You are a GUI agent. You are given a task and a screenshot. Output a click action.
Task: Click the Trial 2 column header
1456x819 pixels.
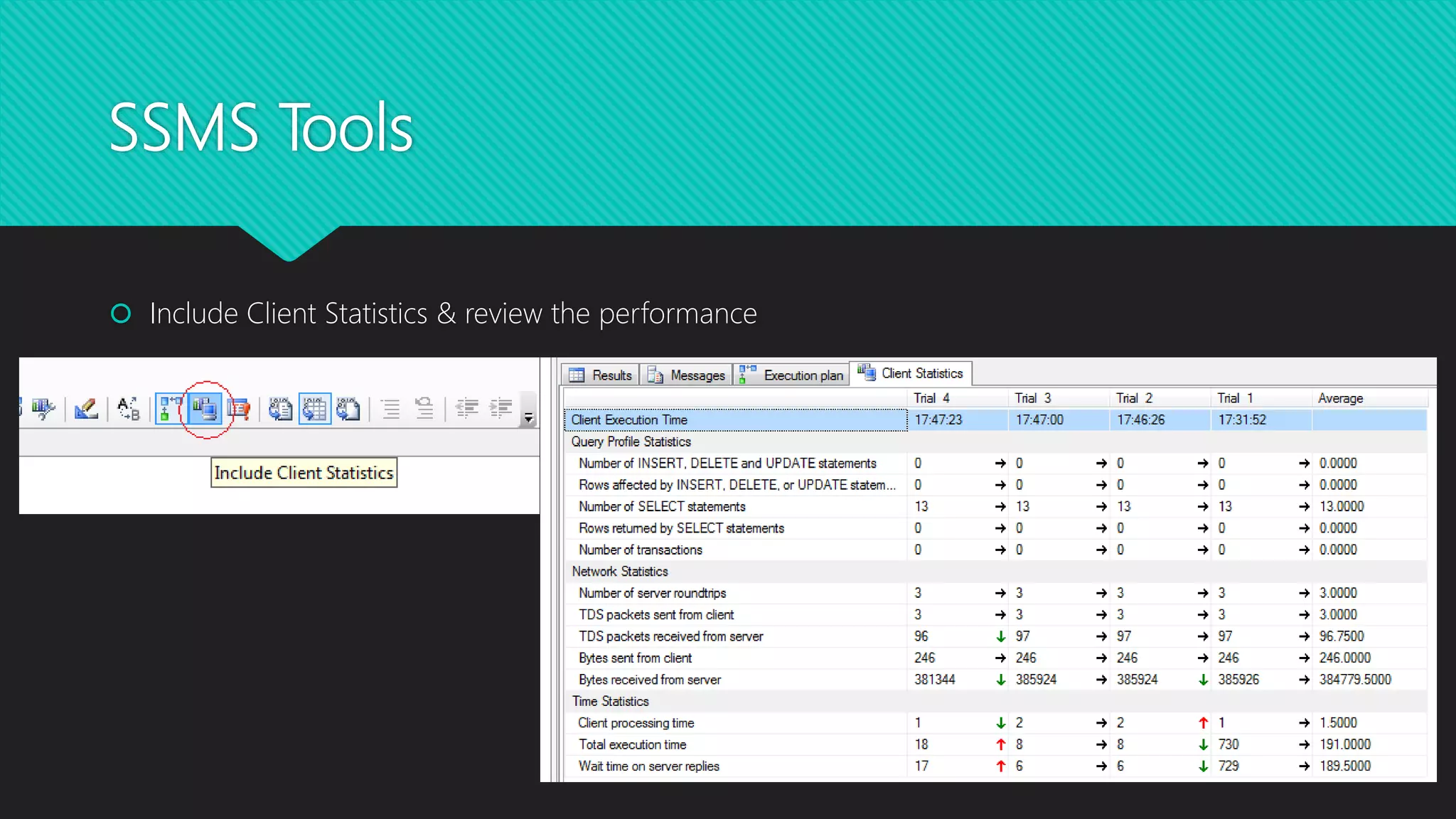point(1160,398)
